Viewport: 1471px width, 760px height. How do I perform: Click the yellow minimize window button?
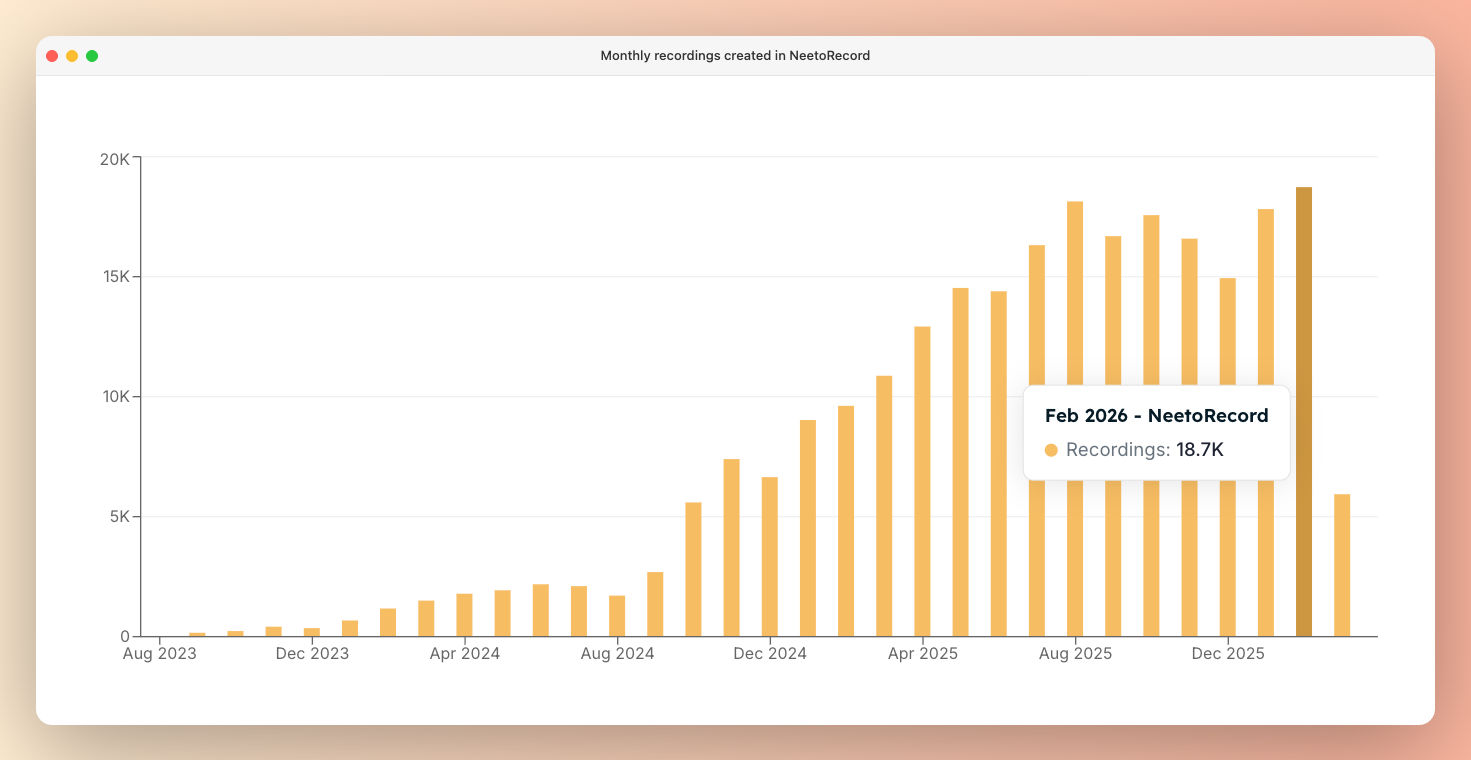pyautogui.click(x=72, y=56)
